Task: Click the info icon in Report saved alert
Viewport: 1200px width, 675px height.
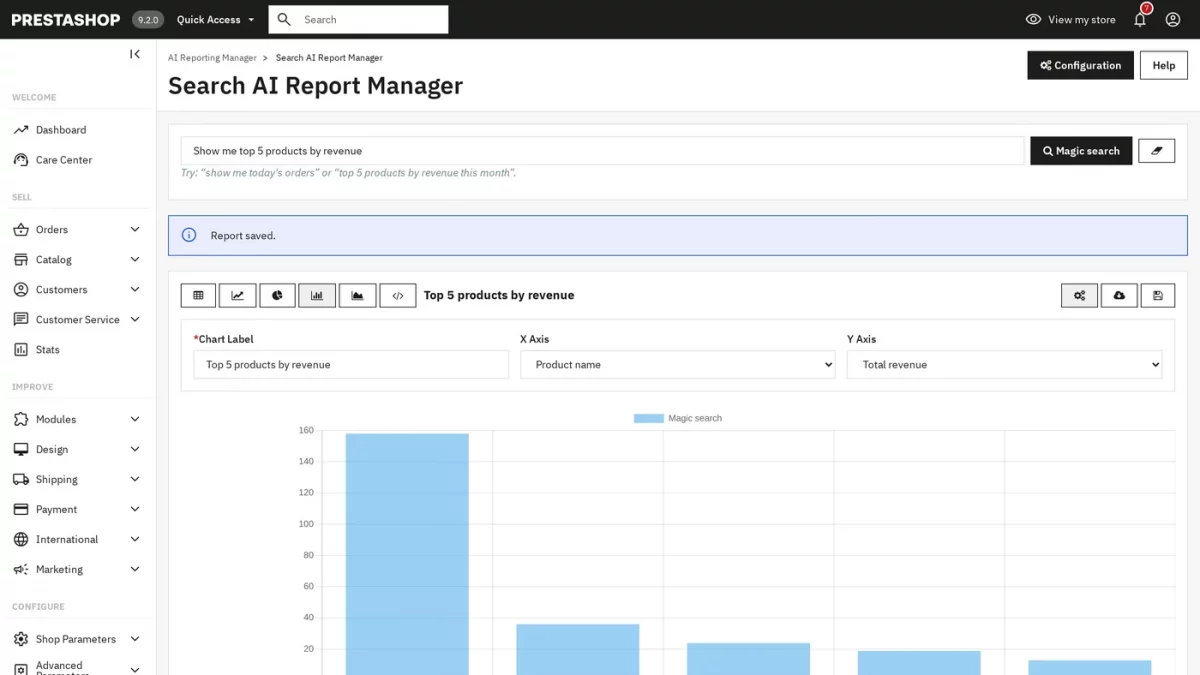Action: point(189,236)
